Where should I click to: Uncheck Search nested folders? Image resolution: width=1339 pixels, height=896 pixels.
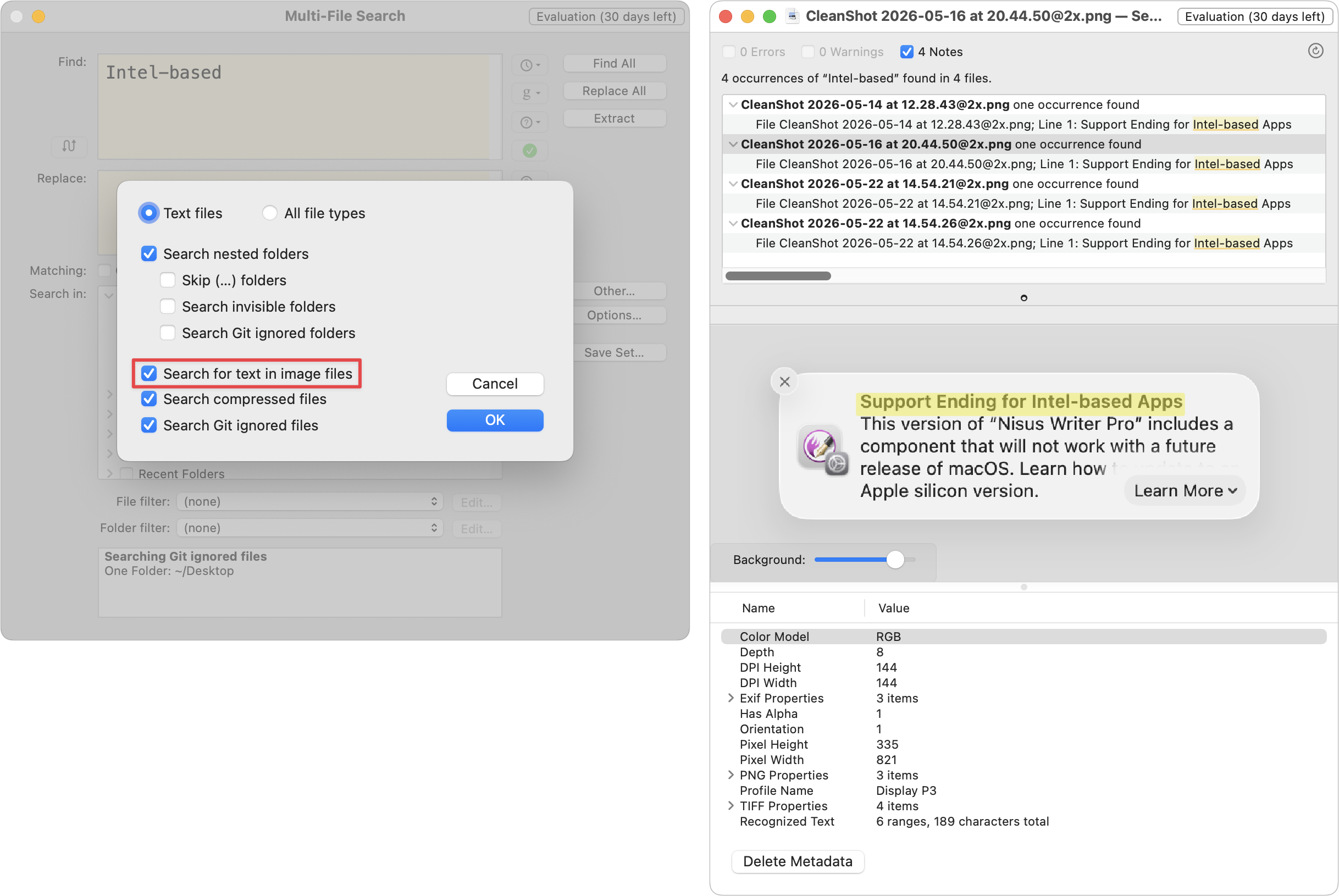tap(148, 254)
